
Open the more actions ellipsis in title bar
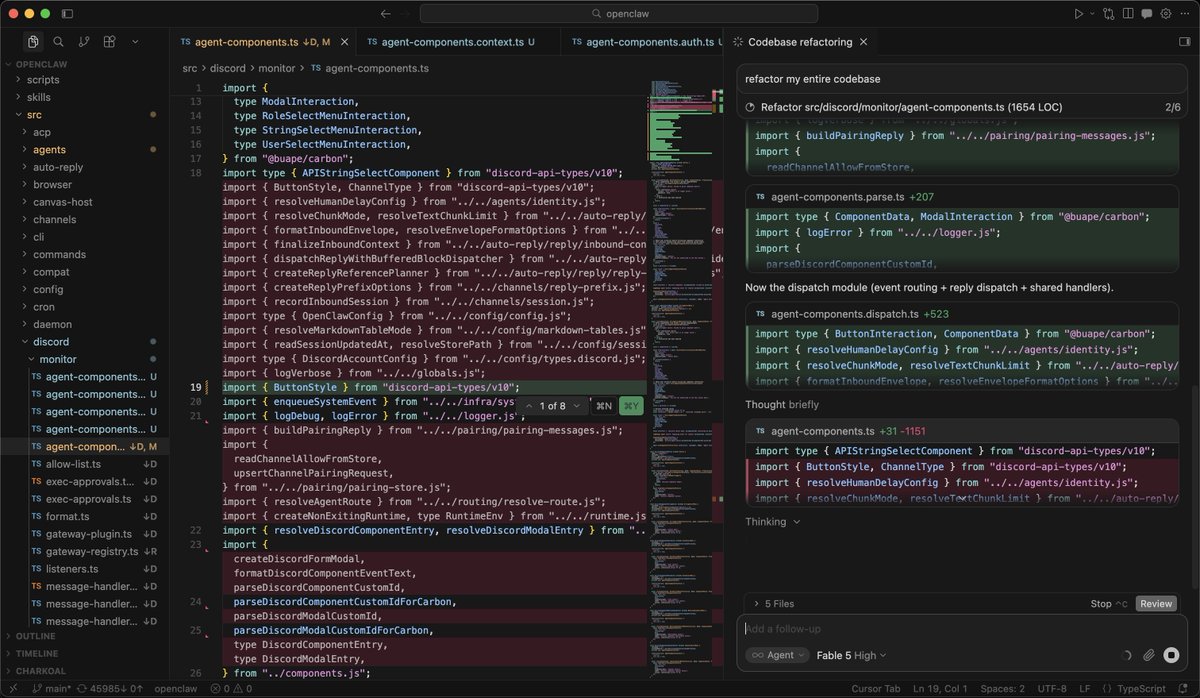click(1184, 14)
